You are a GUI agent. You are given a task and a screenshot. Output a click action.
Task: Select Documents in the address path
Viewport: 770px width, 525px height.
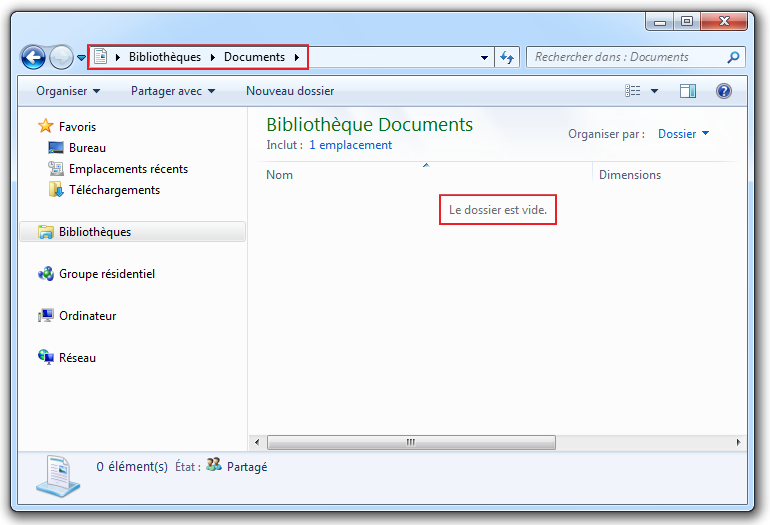[254, 57]
